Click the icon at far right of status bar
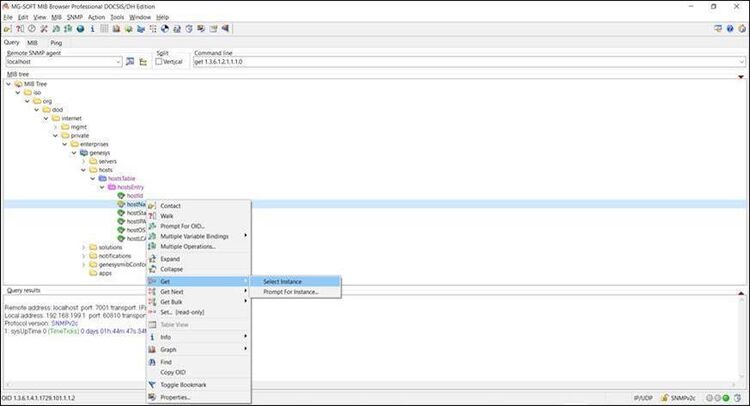 [738, 398]
